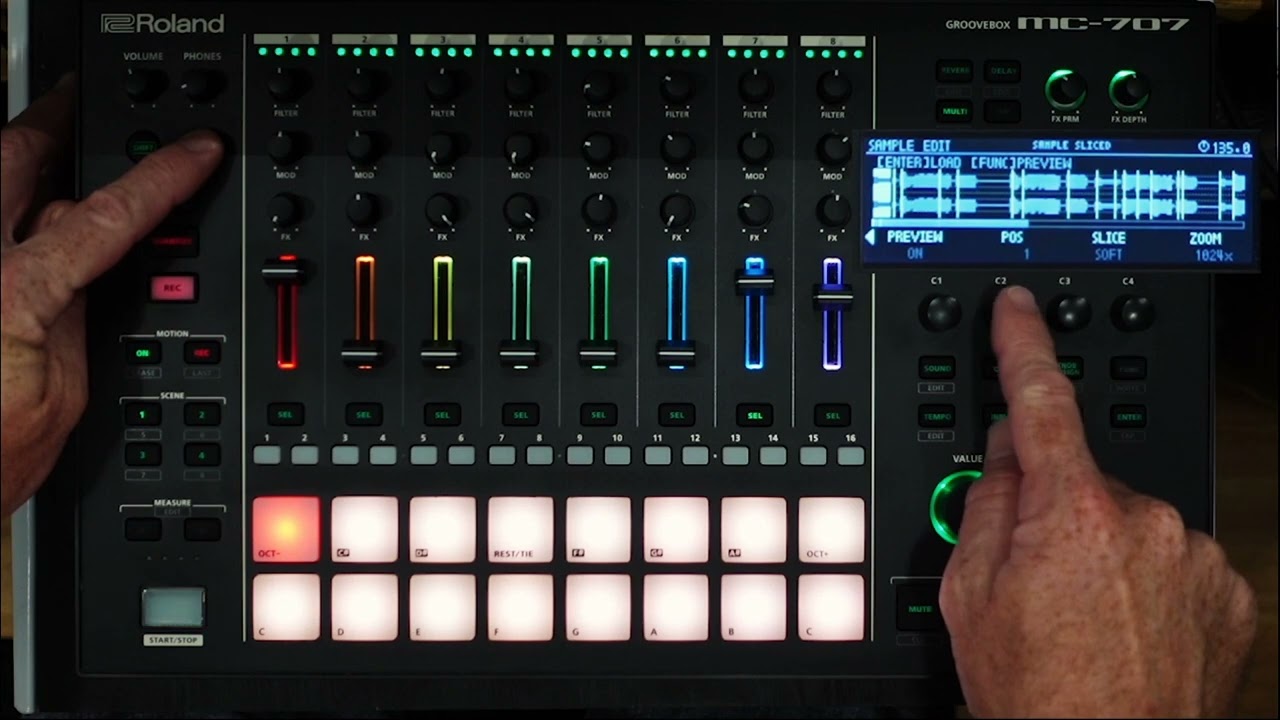Screen dimensions: 1280x720
Task: Turn track 8 MOD knob
Action: (833, 148)
